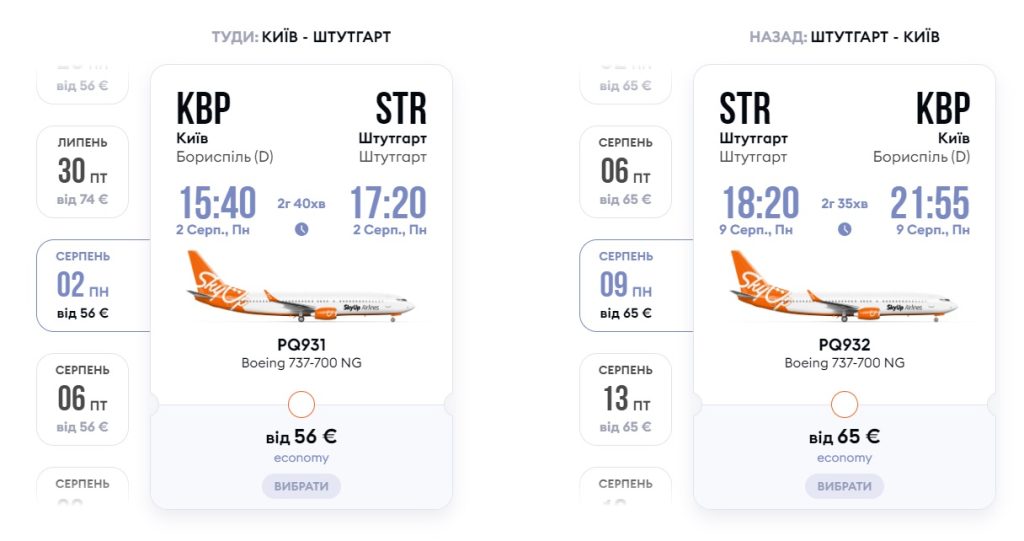
Task: Choose the 06 Серпень return date tile
Action: tap(626, 171)
